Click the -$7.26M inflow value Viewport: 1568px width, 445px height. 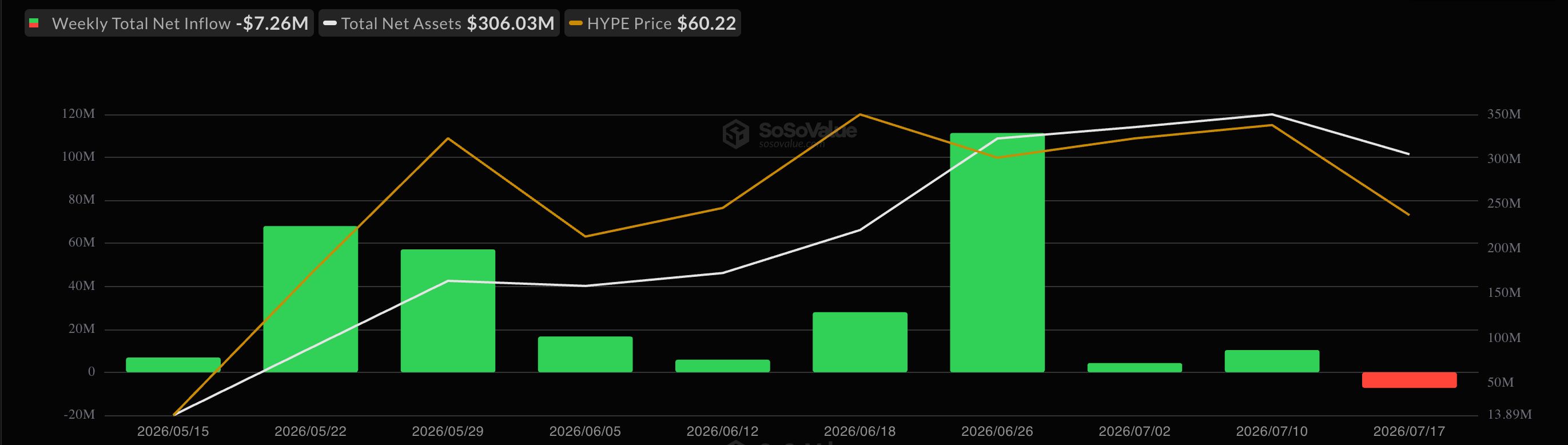point(272,23)
